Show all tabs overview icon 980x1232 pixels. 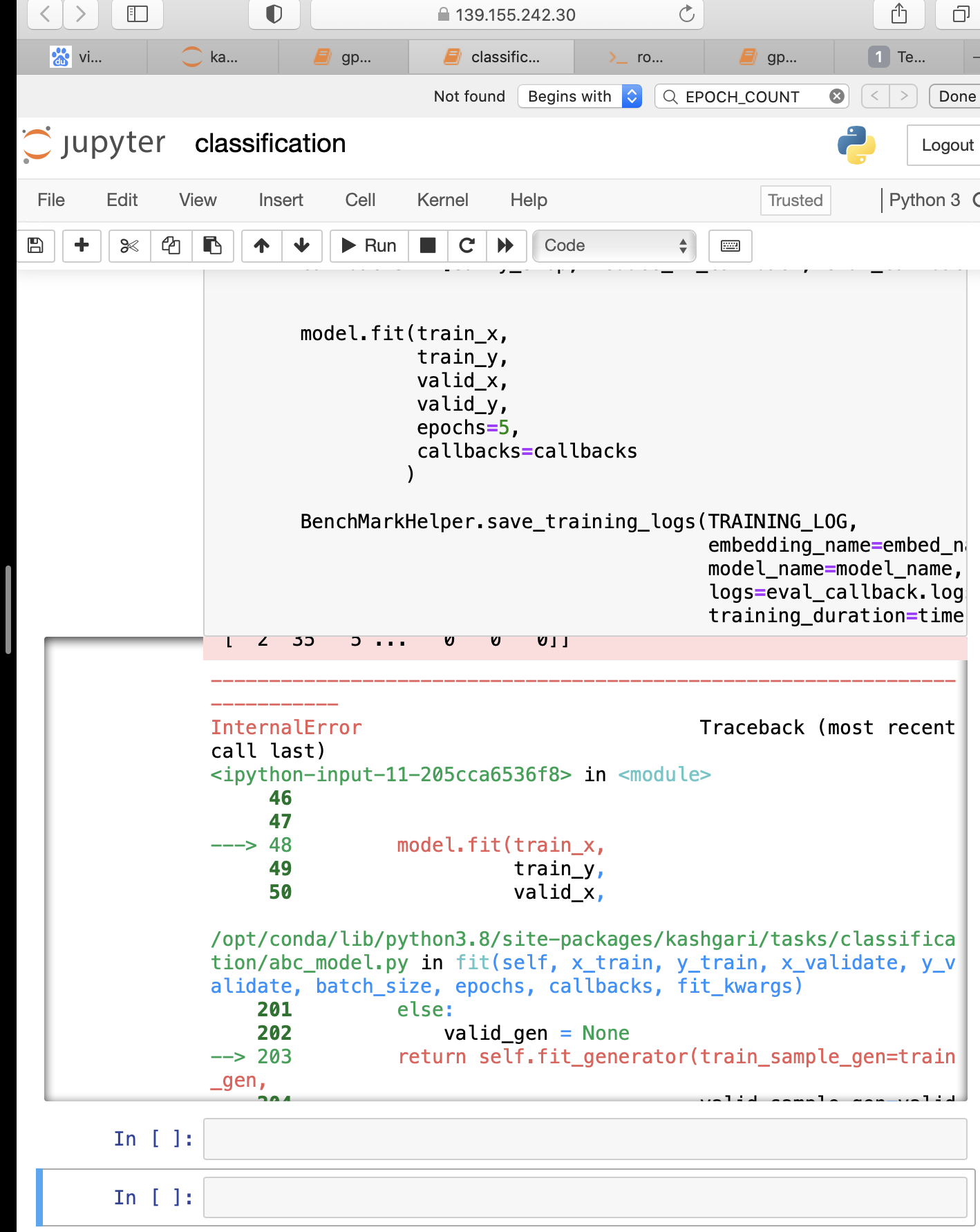(x=961, y=14)
